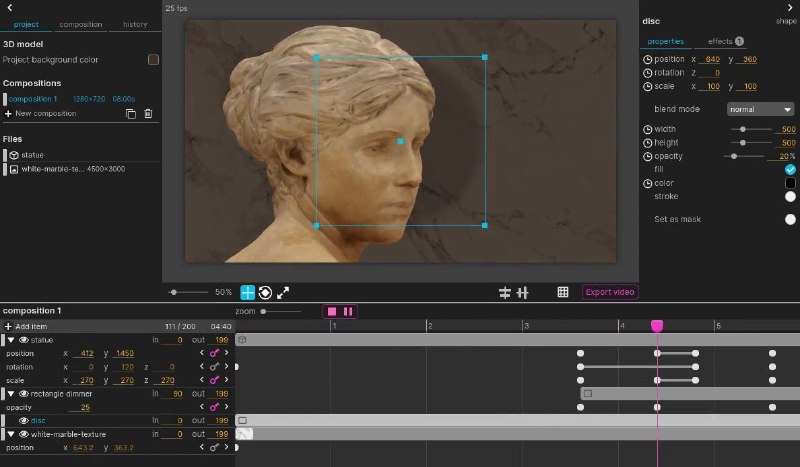Switch to the history tab

click(135, 24)
